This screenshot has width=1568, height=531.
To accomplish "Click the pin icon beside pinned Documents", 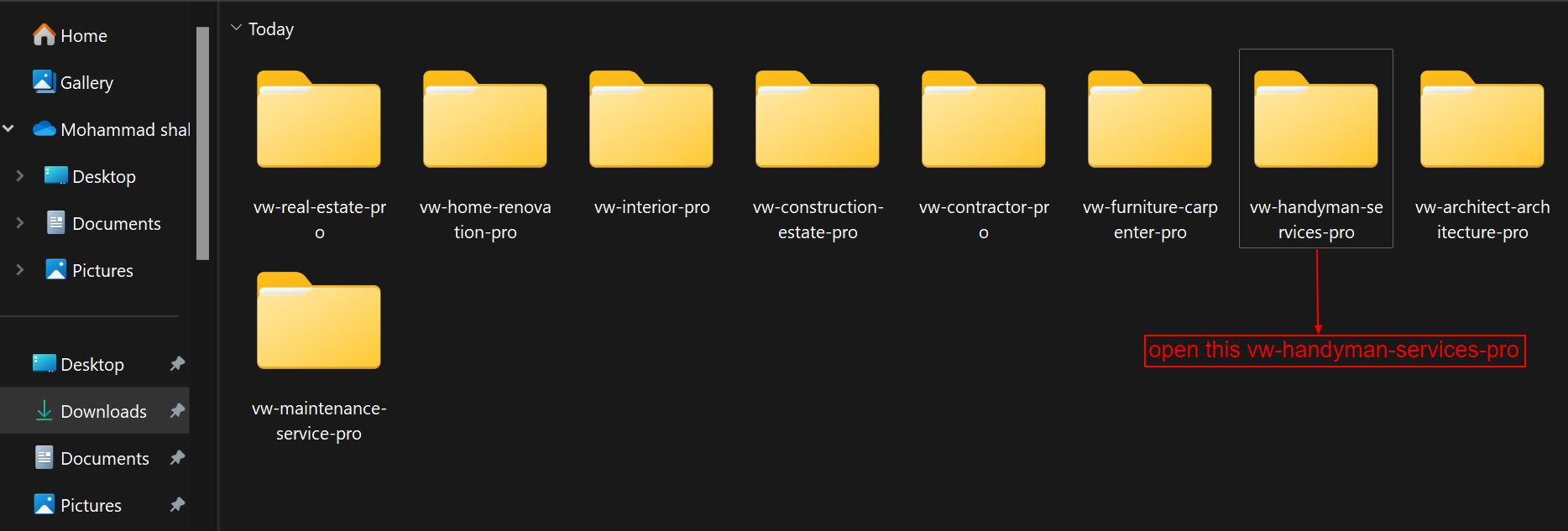I will (x=177, y=458).
